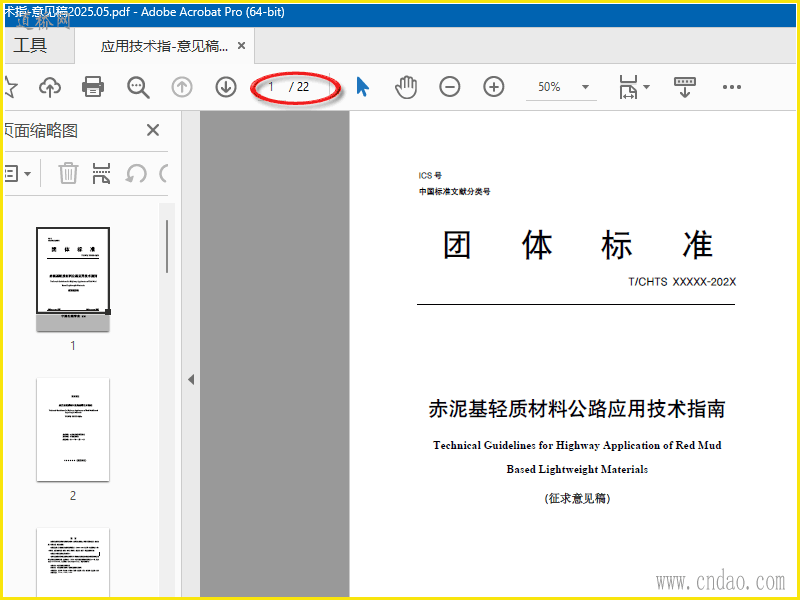Screen dimensions: 800x600
Task: Click the (征求意见稿) text
Action: click(x=577, y=498)
